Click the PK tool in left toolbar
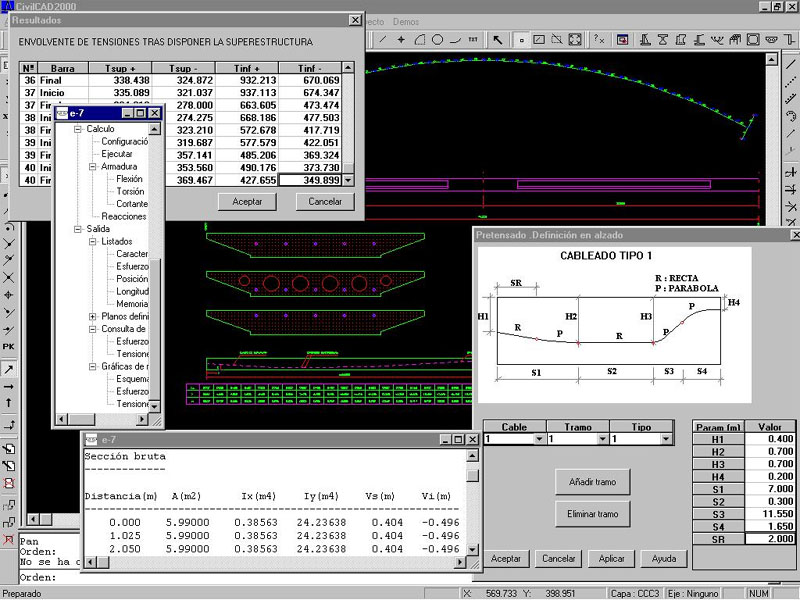The width and height of the screenshot is (800, 600). (9, 346)
